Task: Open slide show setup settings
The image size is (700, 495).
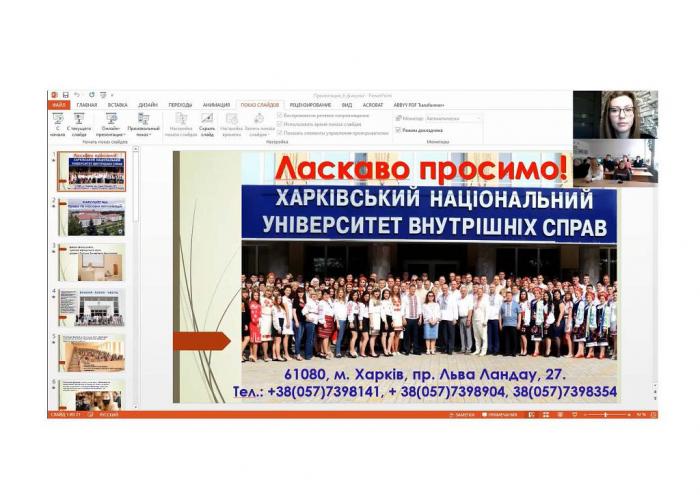Action: 181,122
